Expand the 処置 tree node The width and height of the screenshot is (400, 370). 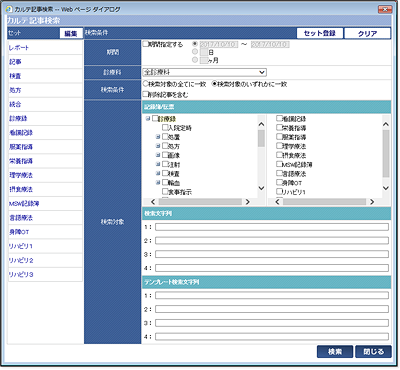pyautogui.click(x=158, y=137)
